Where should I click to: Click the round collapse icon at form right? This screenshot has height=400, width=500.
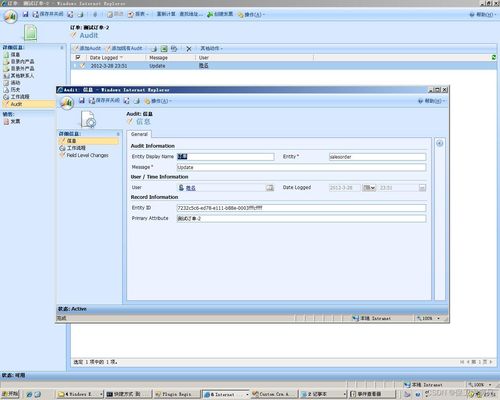coord(440,143)
